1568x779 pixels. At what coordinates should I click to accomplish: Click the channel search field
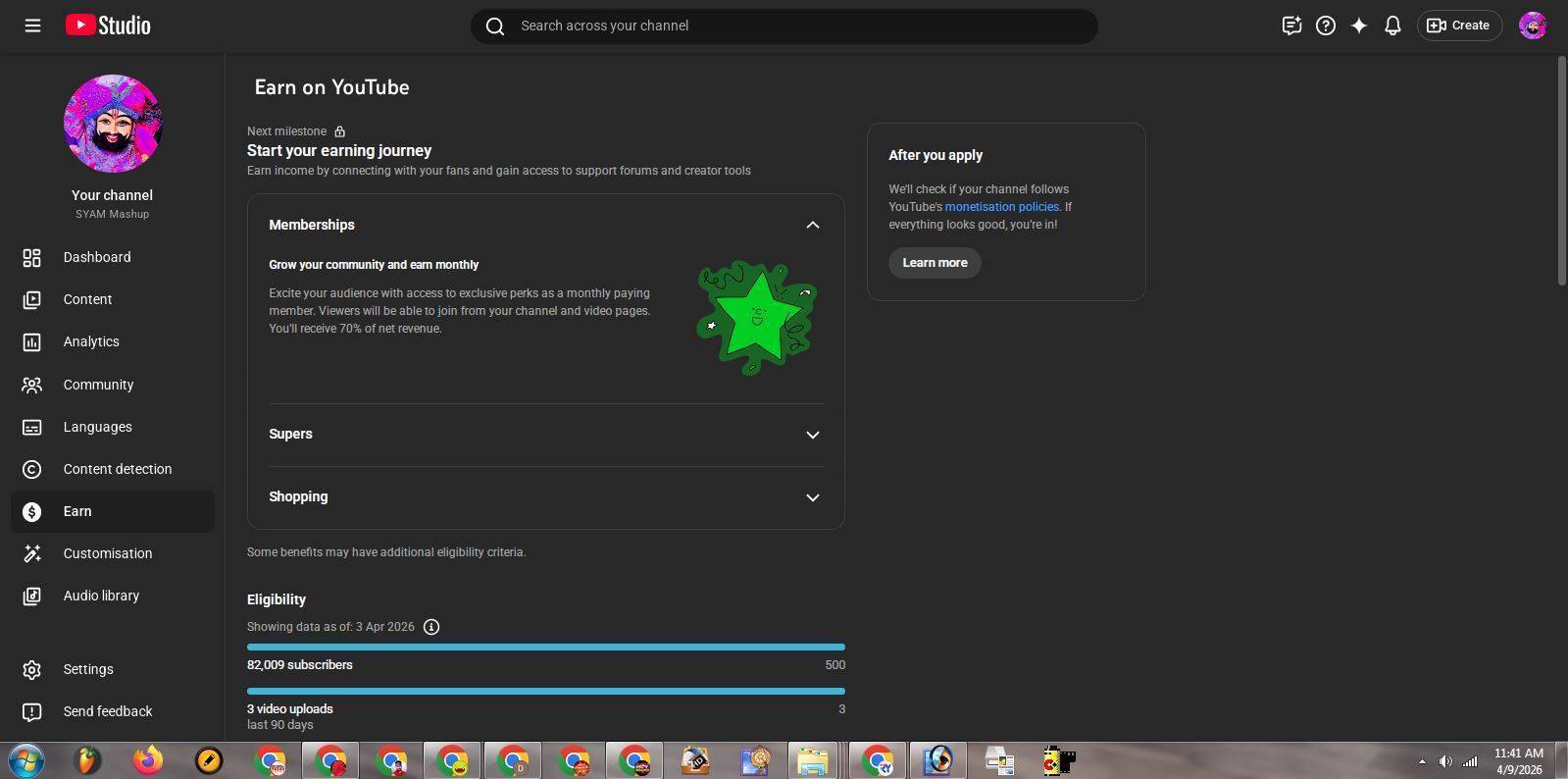point(784,26)
